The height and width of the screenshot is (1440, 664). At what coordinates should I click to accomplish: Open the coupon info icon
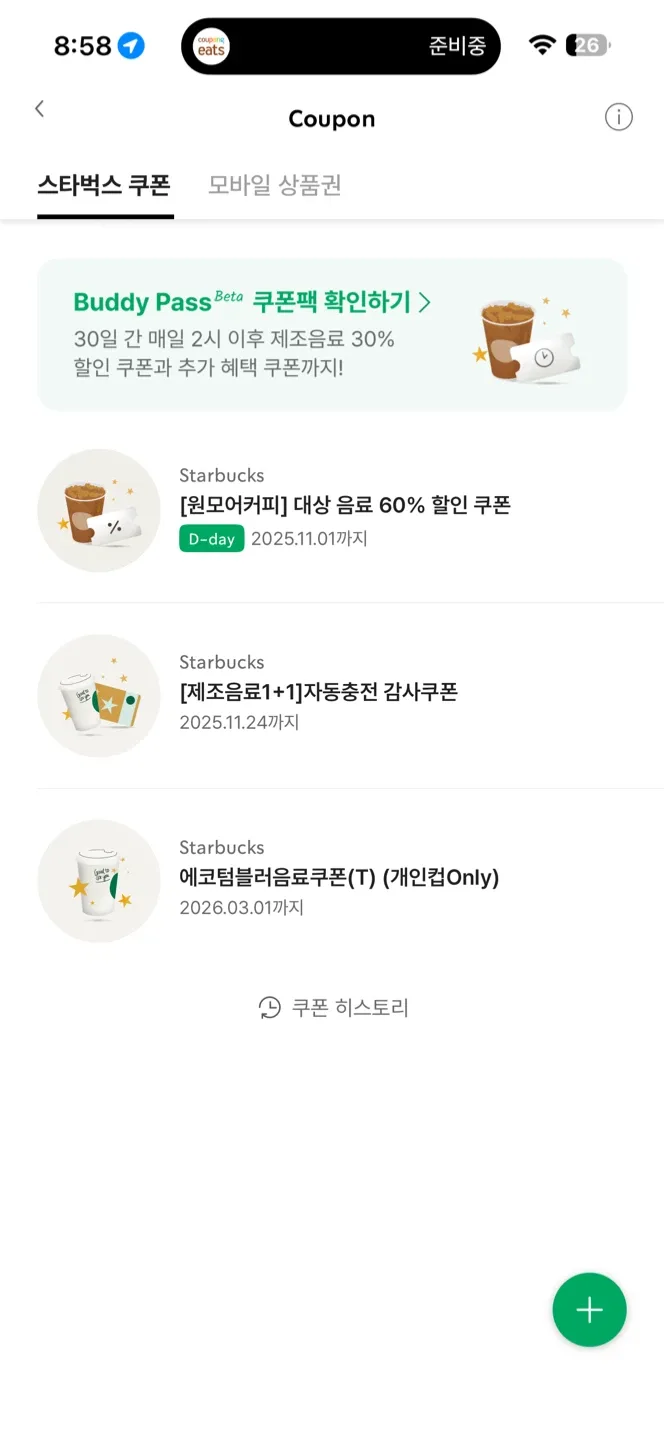619,118
